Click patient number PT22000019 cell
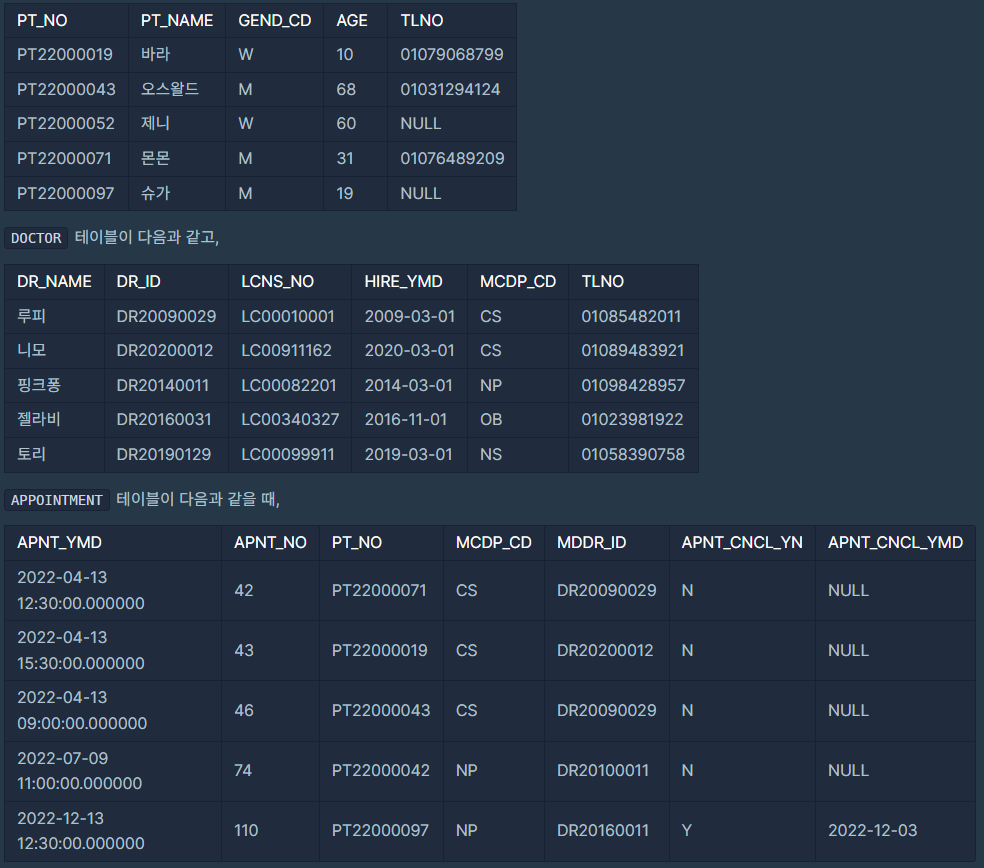The width and height of the screenshot is (984, 868). pos(65,55)
